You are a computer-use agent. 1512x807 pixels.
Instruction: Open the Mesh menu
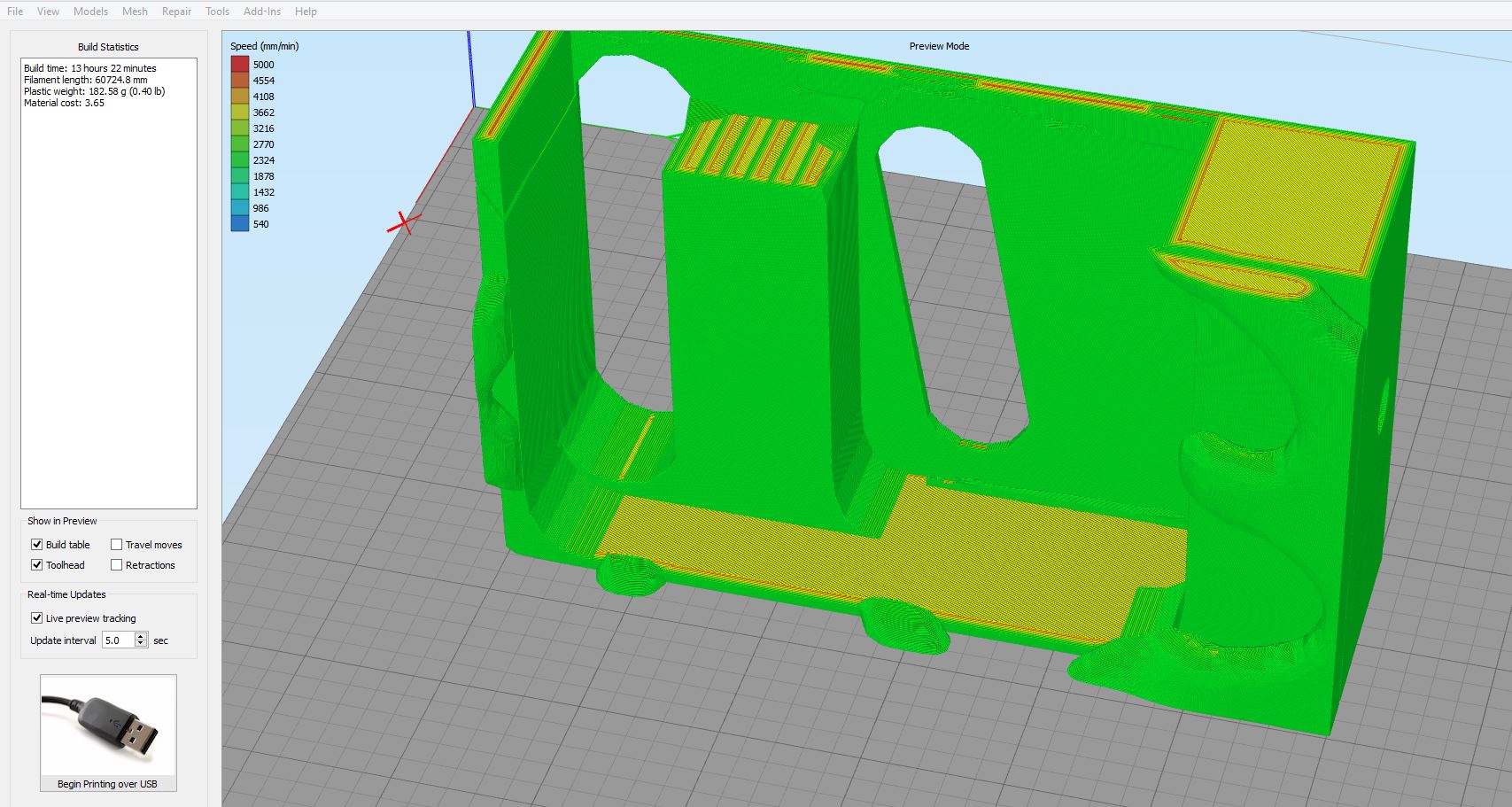tap(135, 12)
